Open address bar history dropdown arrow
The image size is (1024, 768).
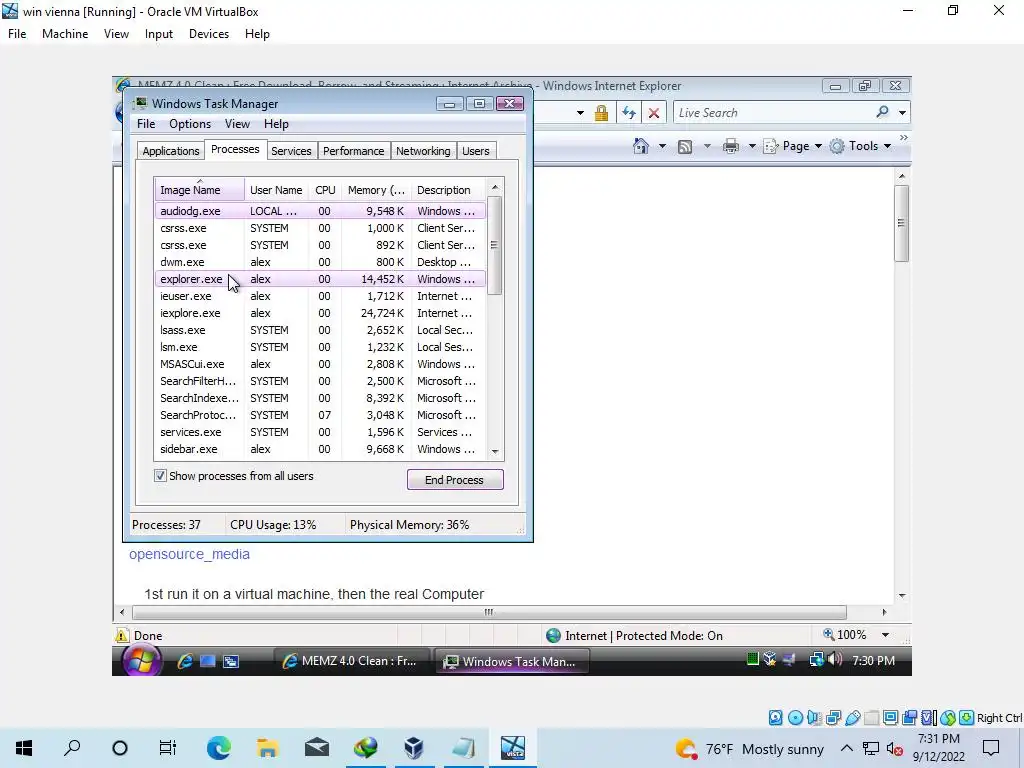pyautogui.click(x=580, y=113)
